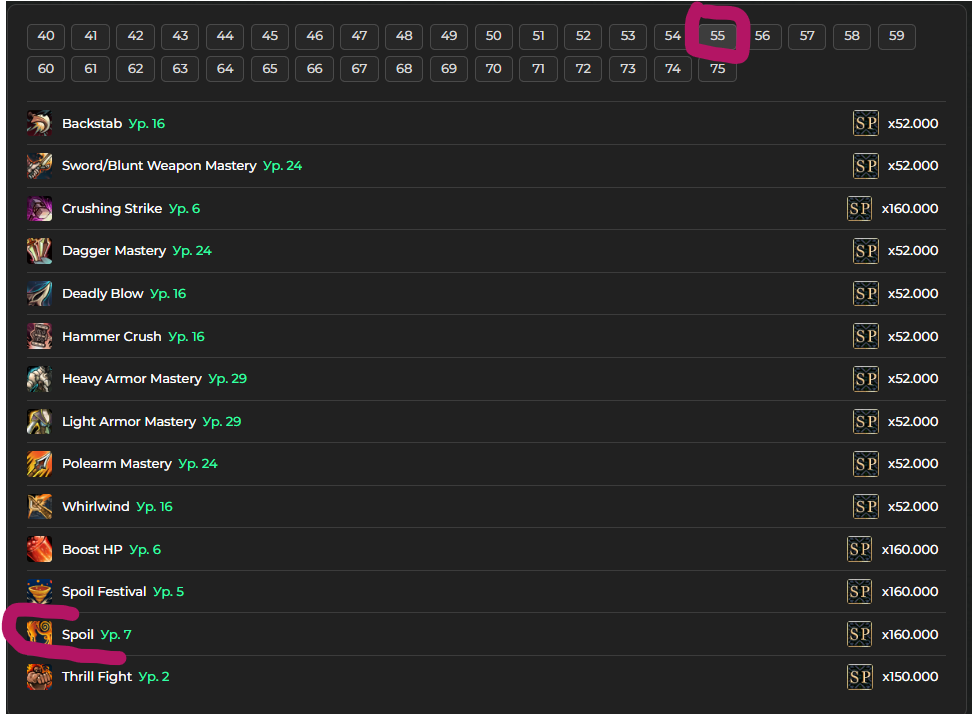Switch to level 60 tab

click(46, 69)
